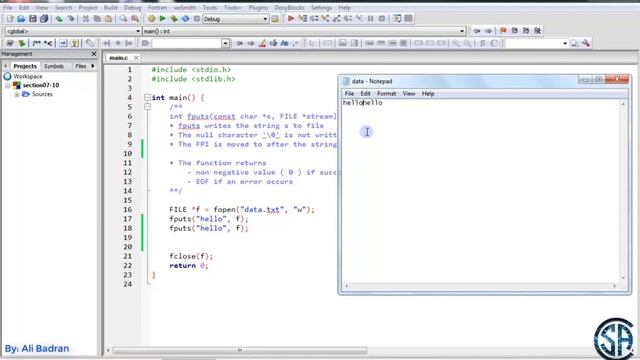This screenshot has height=360, width=640.
Task: Switch to the Files tab in Management
Action: point(81,66)
